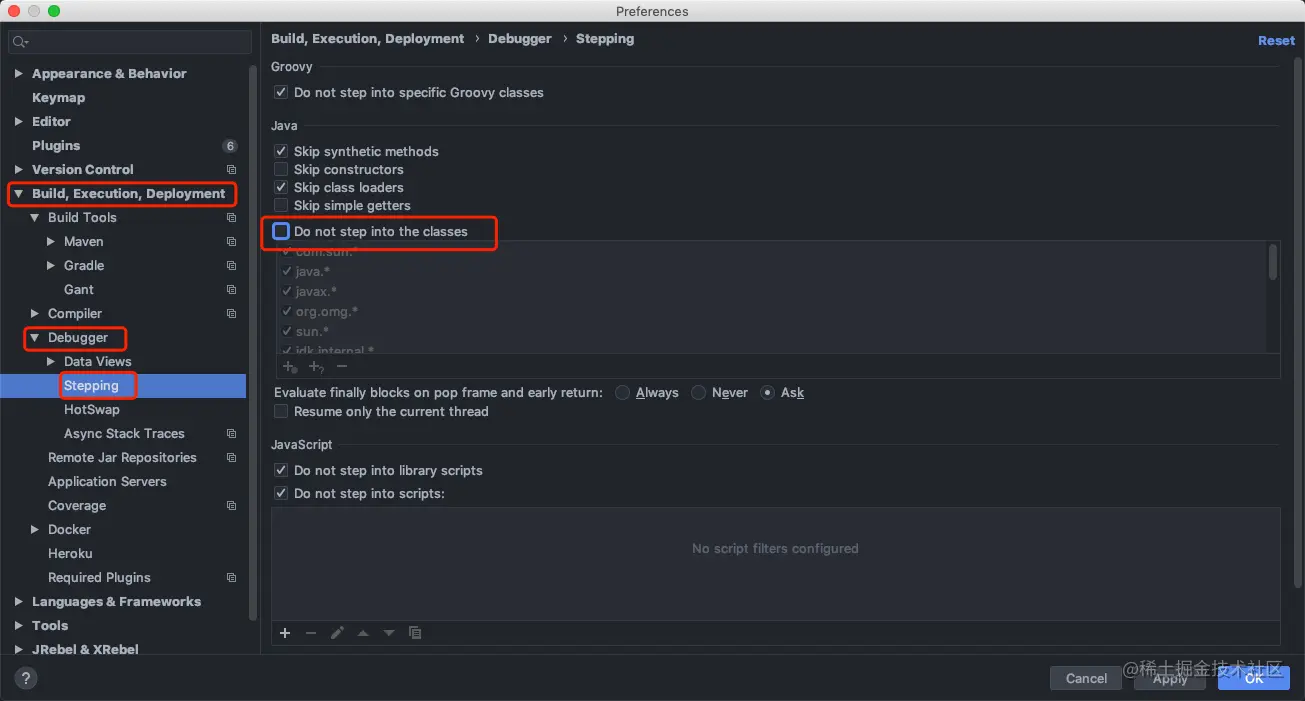Click project-level icon next to Gant
Screen dimensions: 1305x701
pos(231,290)
